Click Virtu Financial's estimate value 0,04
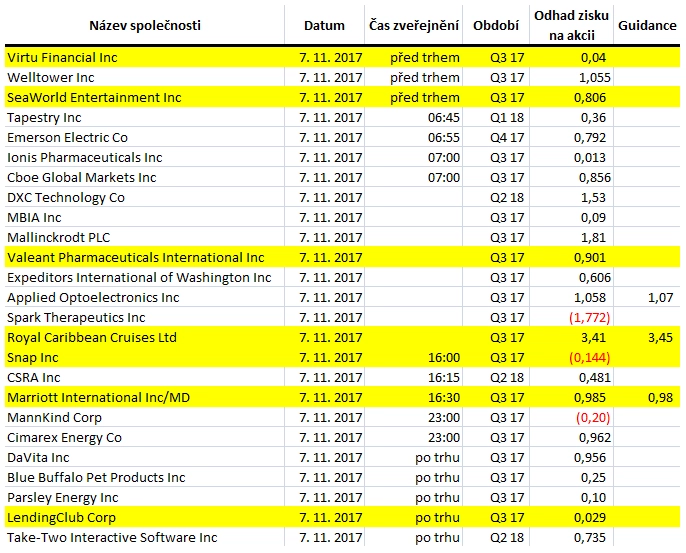The image size is (686, 553). pos(593,58)
